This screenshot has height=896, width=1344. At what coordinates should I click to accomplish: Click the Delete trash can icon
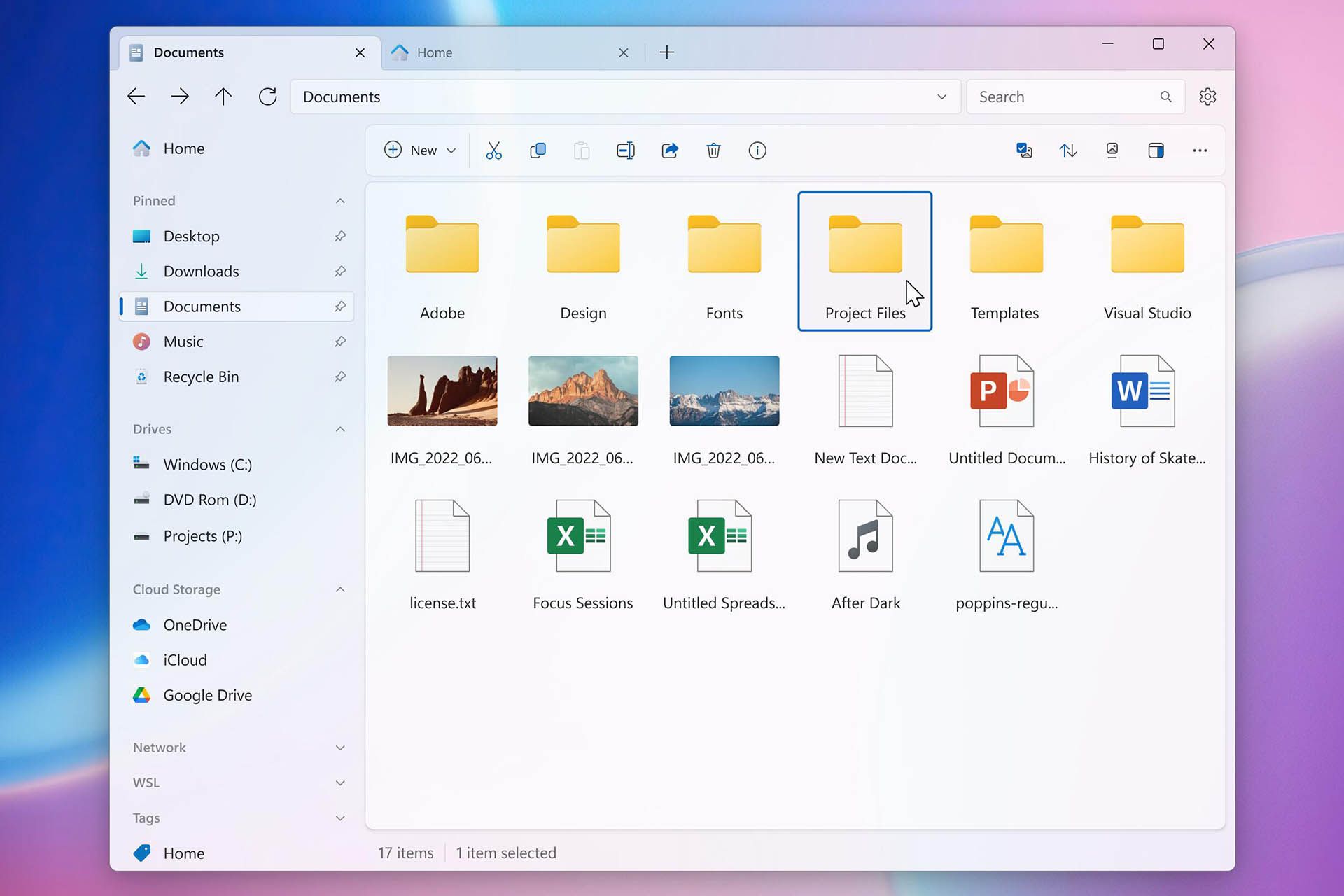[713, 150]
